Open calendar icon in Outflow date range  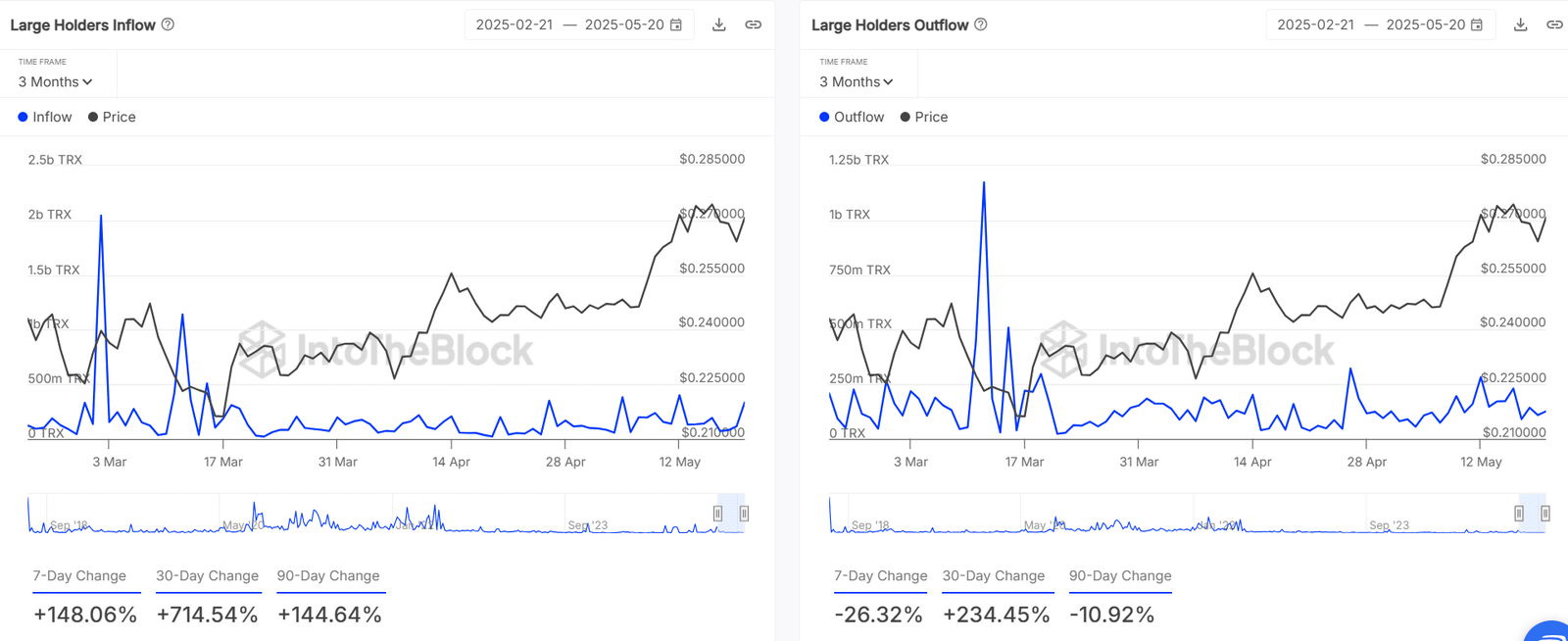pos(1477,25)
